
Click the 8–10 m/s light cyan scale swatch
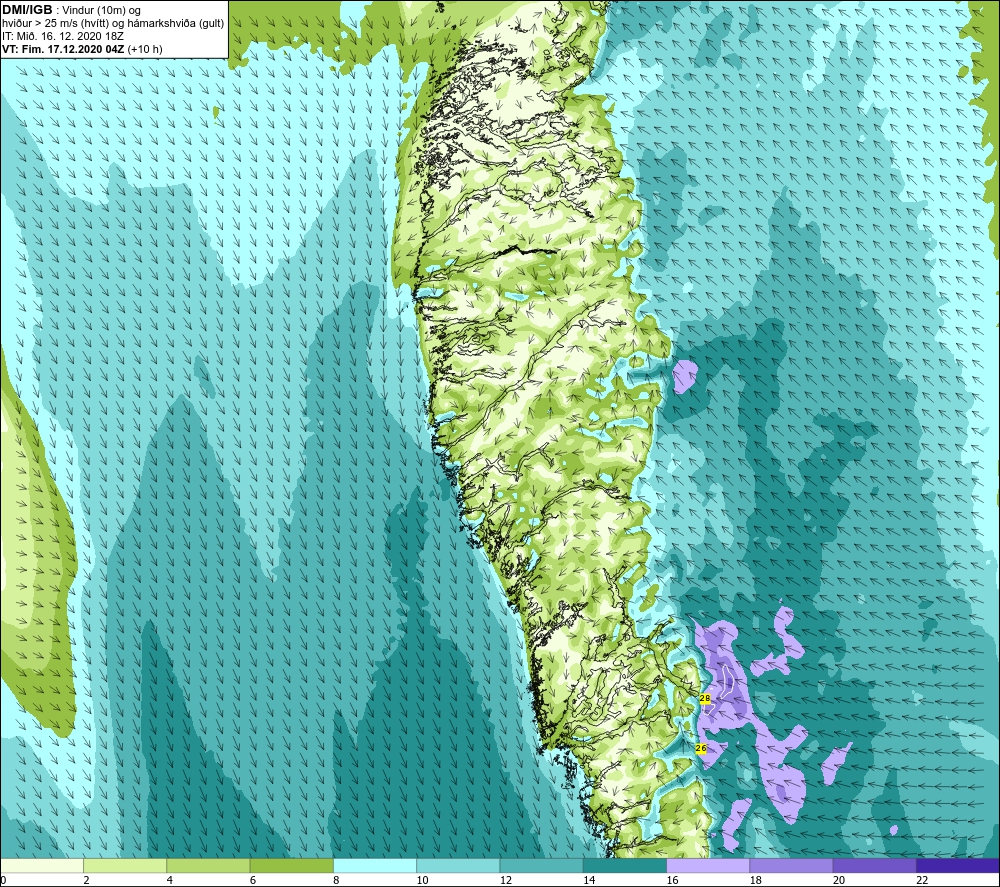click(x=375, y=865)
